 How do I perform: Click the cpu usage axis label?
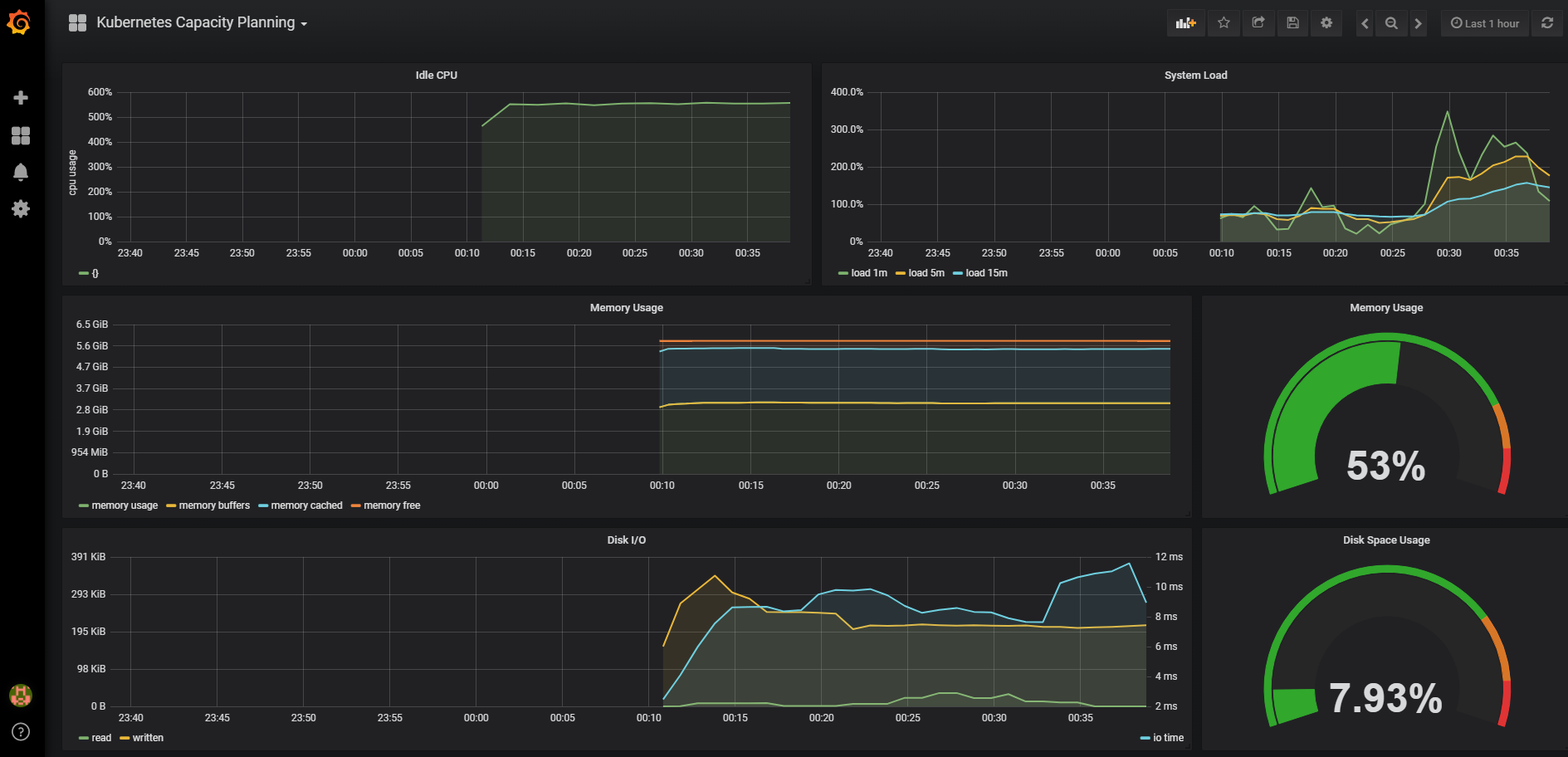(72, 173)
